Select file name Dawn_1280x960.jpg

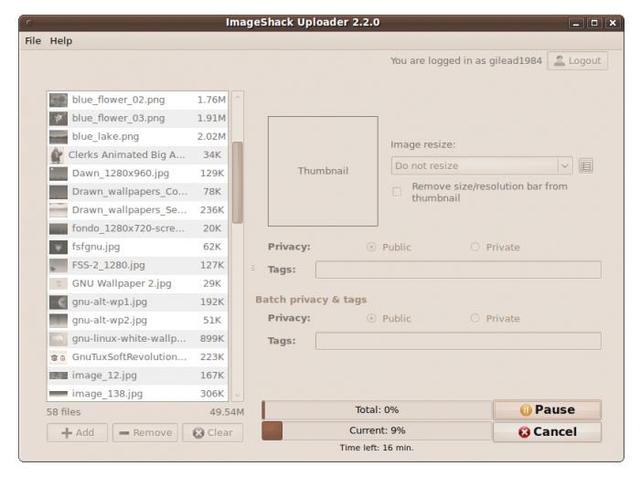[120, 173]
